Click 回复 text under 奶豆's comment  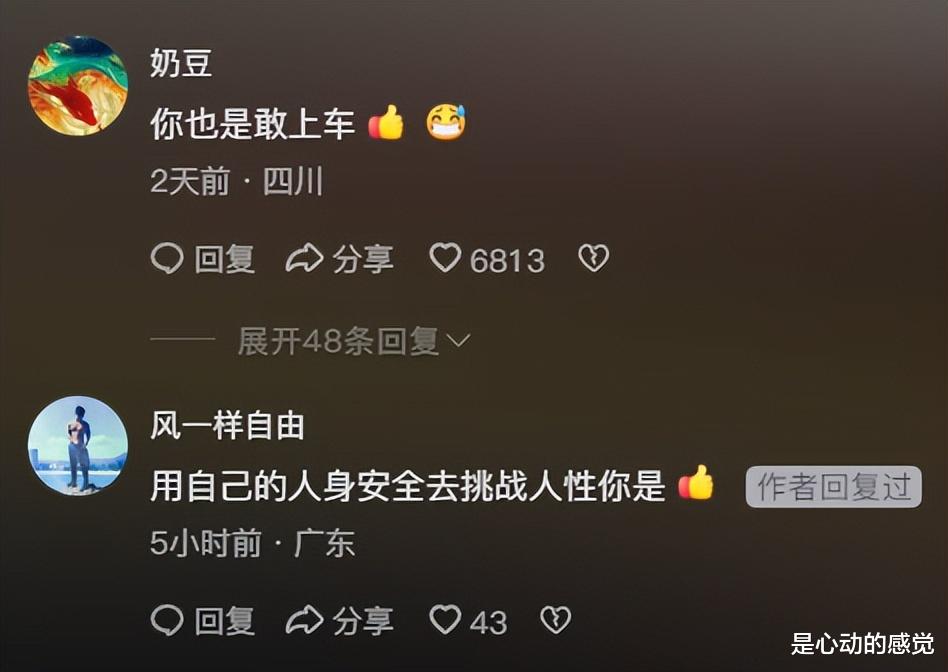[x=224, y=259]
